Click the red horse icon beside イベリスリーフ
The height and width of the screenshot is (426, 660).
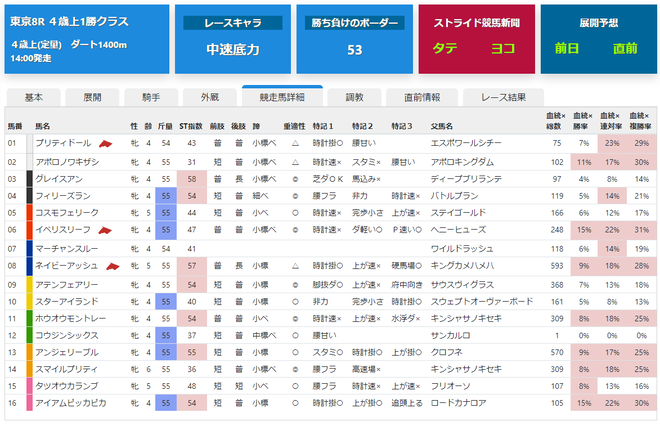[x=105, y=230]
